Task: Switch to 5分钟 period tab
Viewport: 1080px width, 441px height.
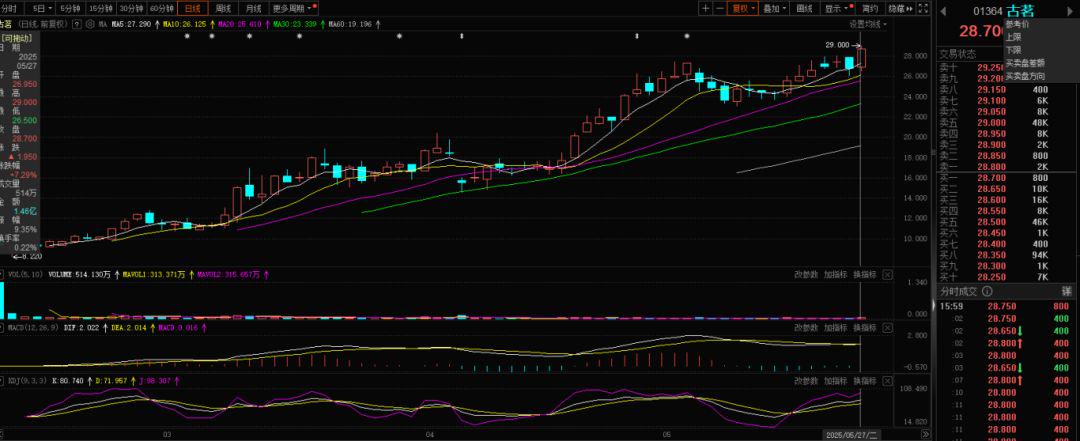Action: (70, 8)
